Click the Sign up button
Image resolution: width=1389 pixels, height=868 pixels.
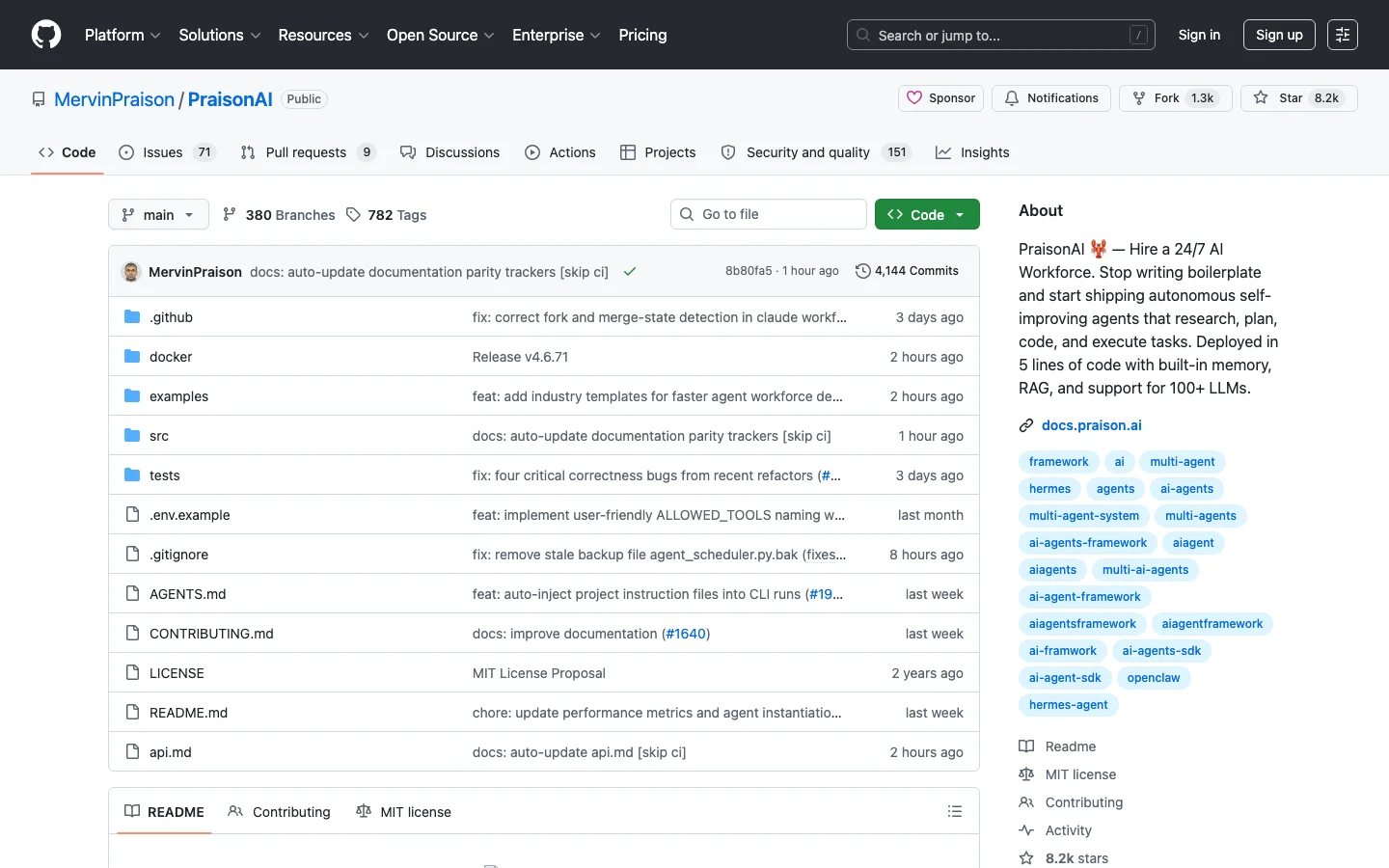point(1279,35)
